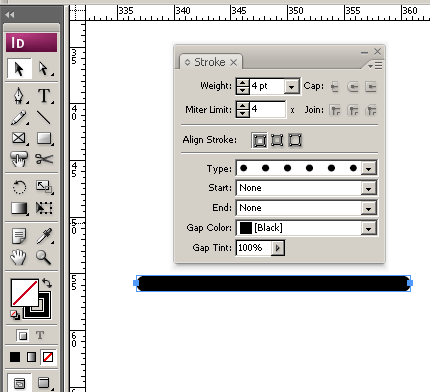The width and height of the screenshot is (430, 392).
Task: Select the Direct Selection tool
Action: point(44,69)
